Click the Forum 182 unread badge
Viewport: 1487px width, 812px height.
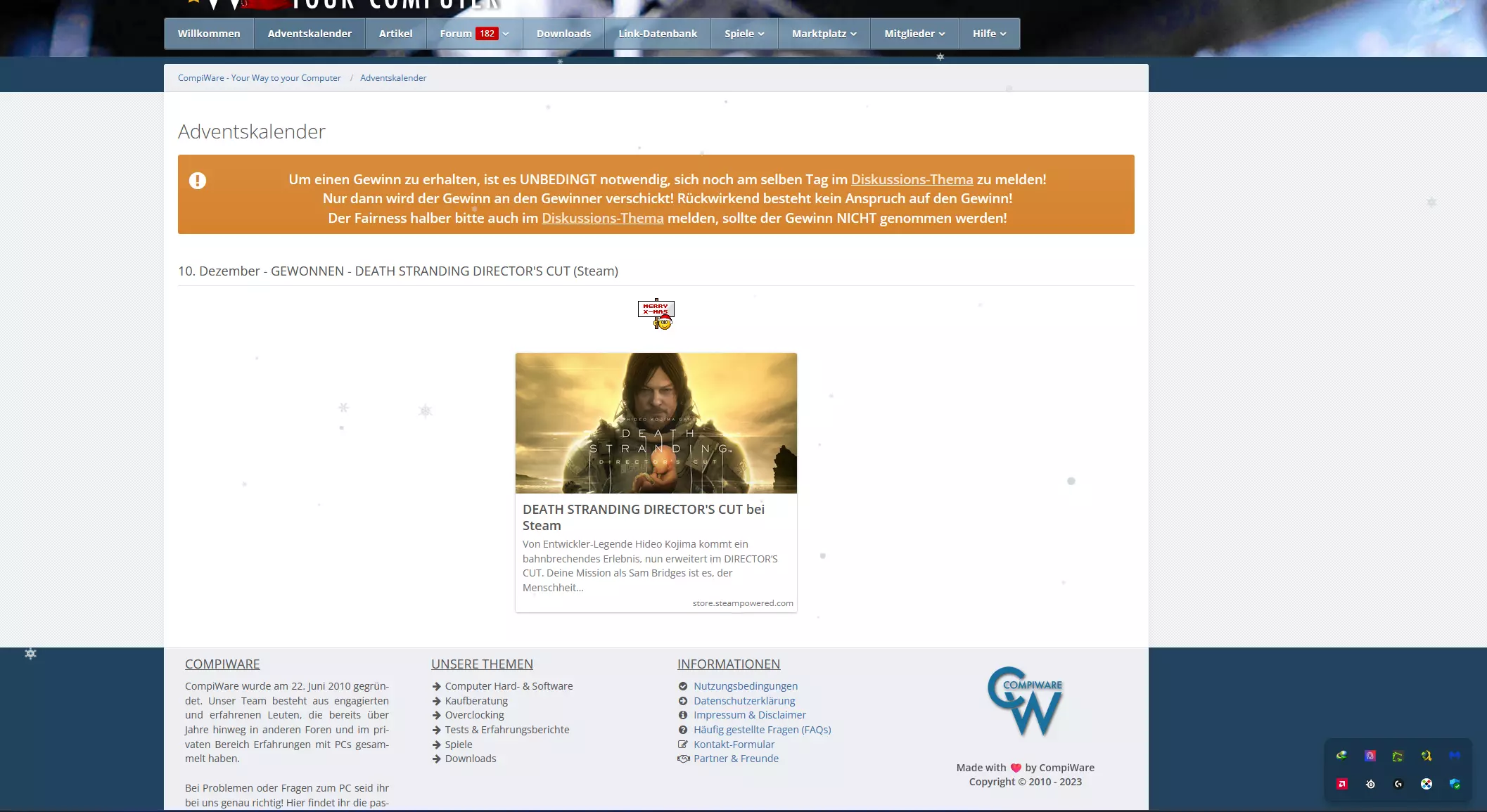pos(487,34)
